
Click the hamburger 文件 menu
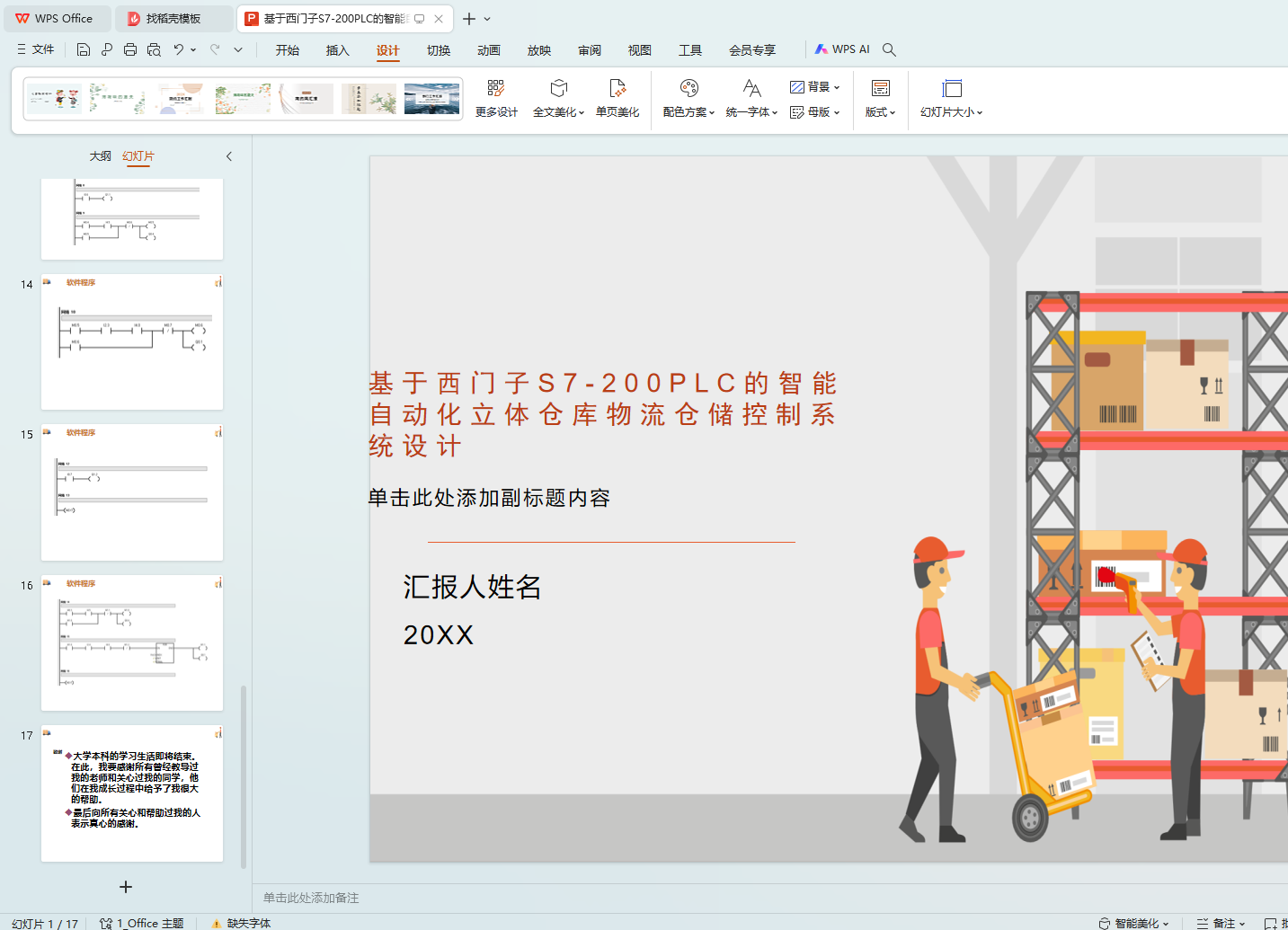36,49
